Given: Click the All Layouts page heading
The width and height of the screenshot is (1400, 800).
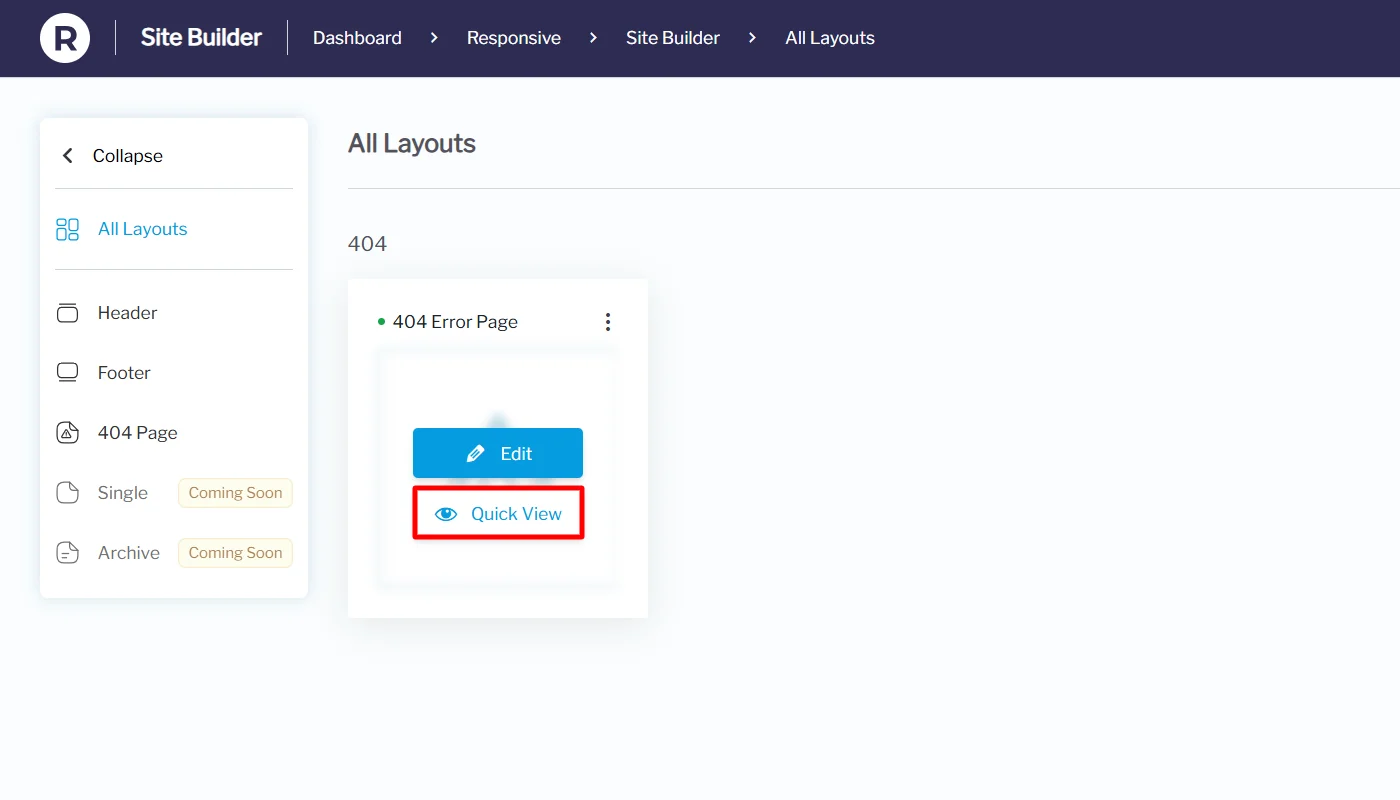Looking at the screenshot, I should 412,144.
